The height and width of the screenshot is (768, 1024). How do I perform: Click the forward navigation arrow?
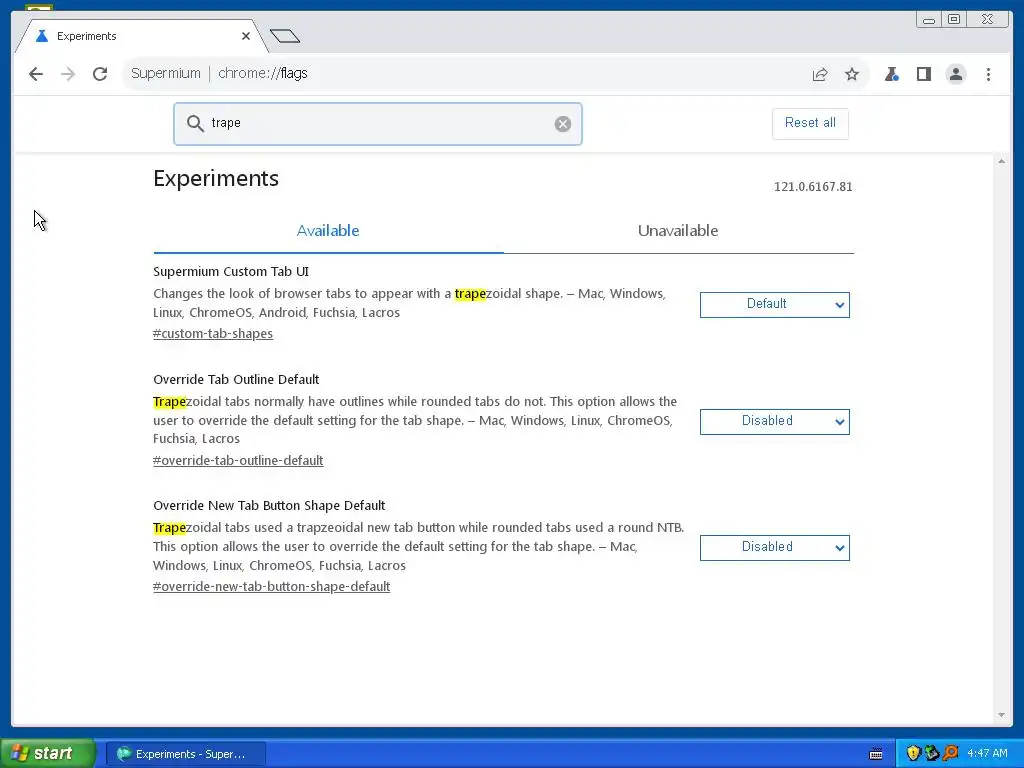[x=68, y=74]
